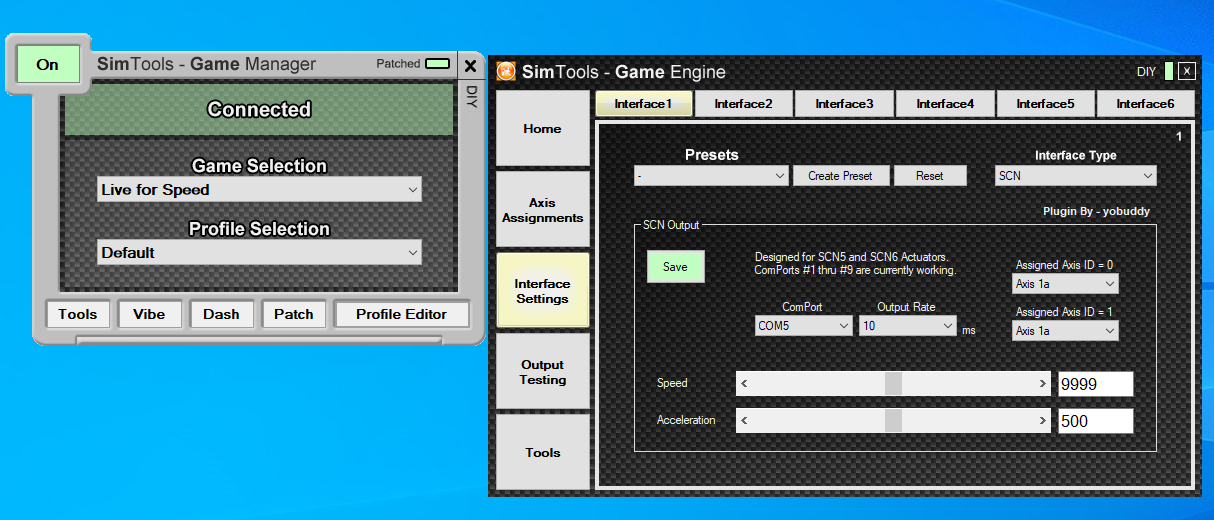1214x520 pixels.
Task: Click the Acceleration value field 500
Action: [x=1096, y=421]
